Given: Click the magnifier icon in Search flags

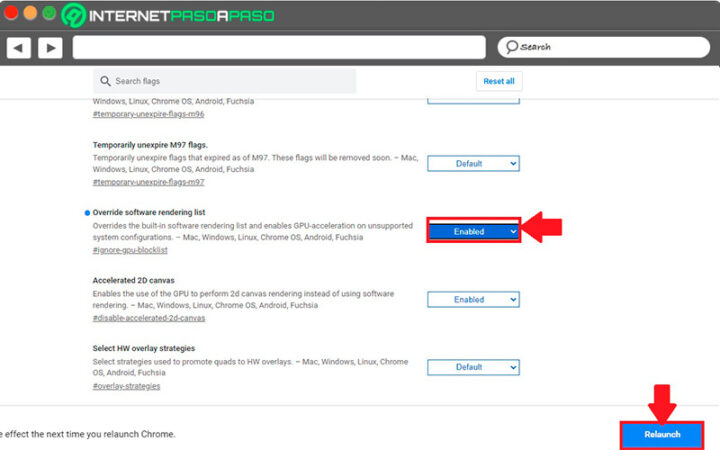Looking at the screenshot, I should pos(105,81).
